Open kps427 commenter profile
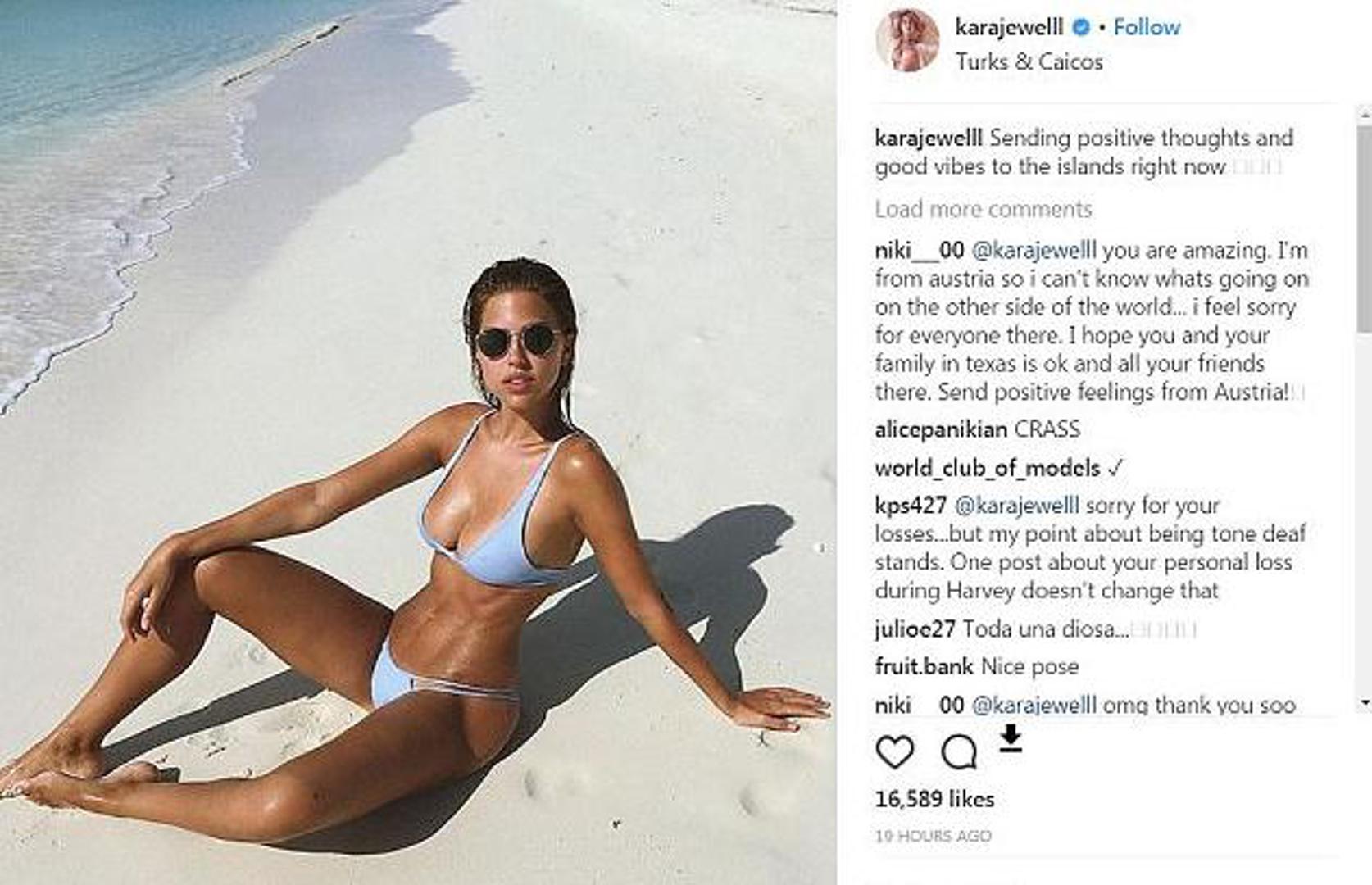 [x=911, y=506]
